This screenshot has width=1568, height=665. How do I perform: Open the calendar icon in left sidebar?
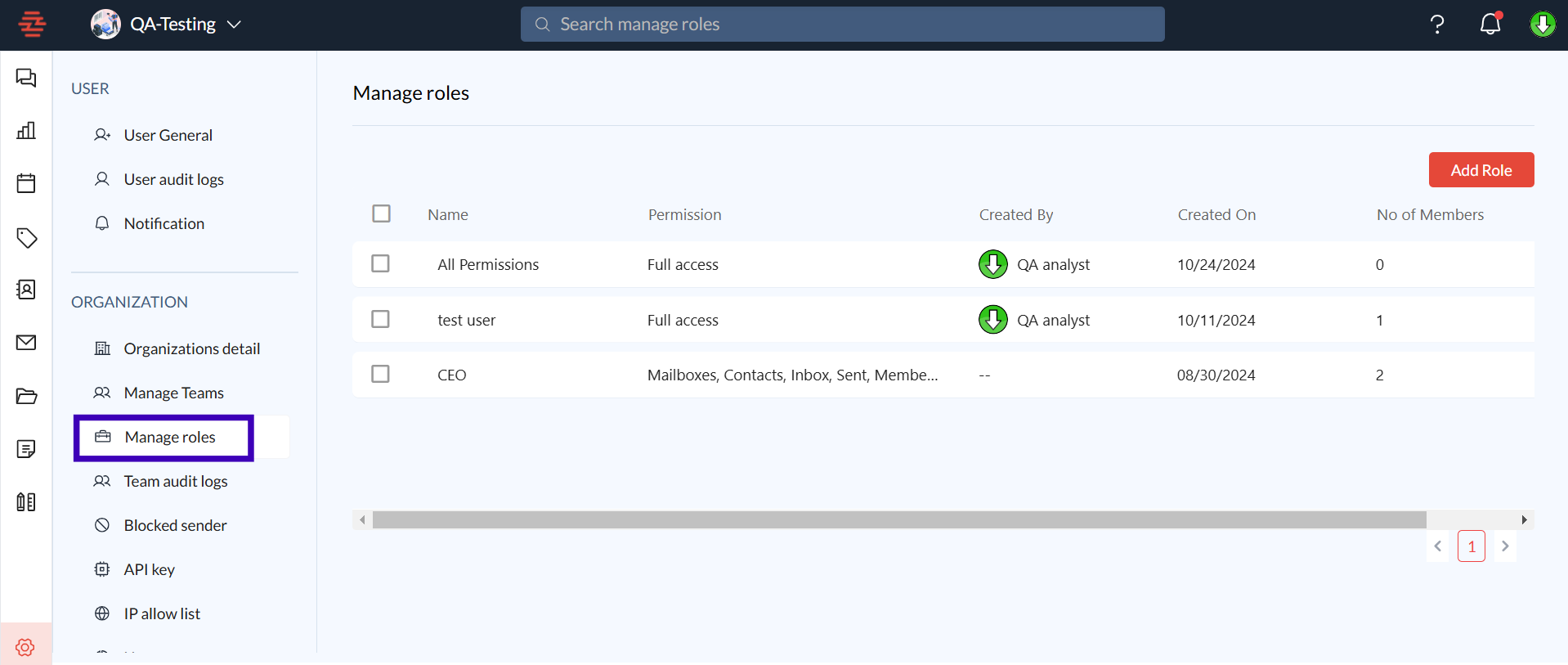[x=26, y=183]
